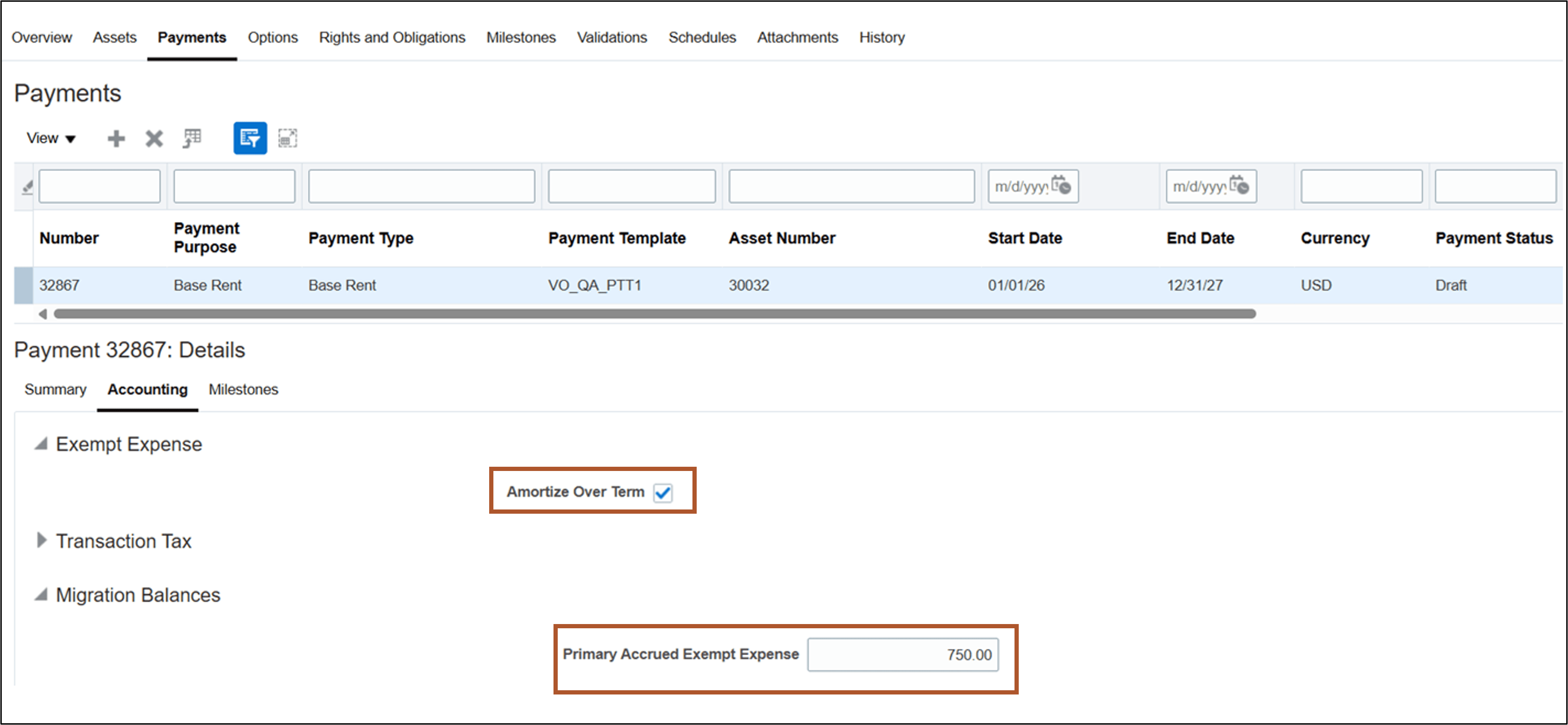Sort by Payment Purpose column header
1568x725 pixels.
(207, 238)
